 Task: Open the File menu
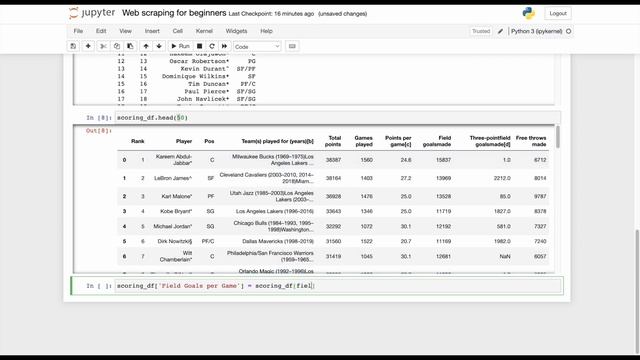(78, 31)
